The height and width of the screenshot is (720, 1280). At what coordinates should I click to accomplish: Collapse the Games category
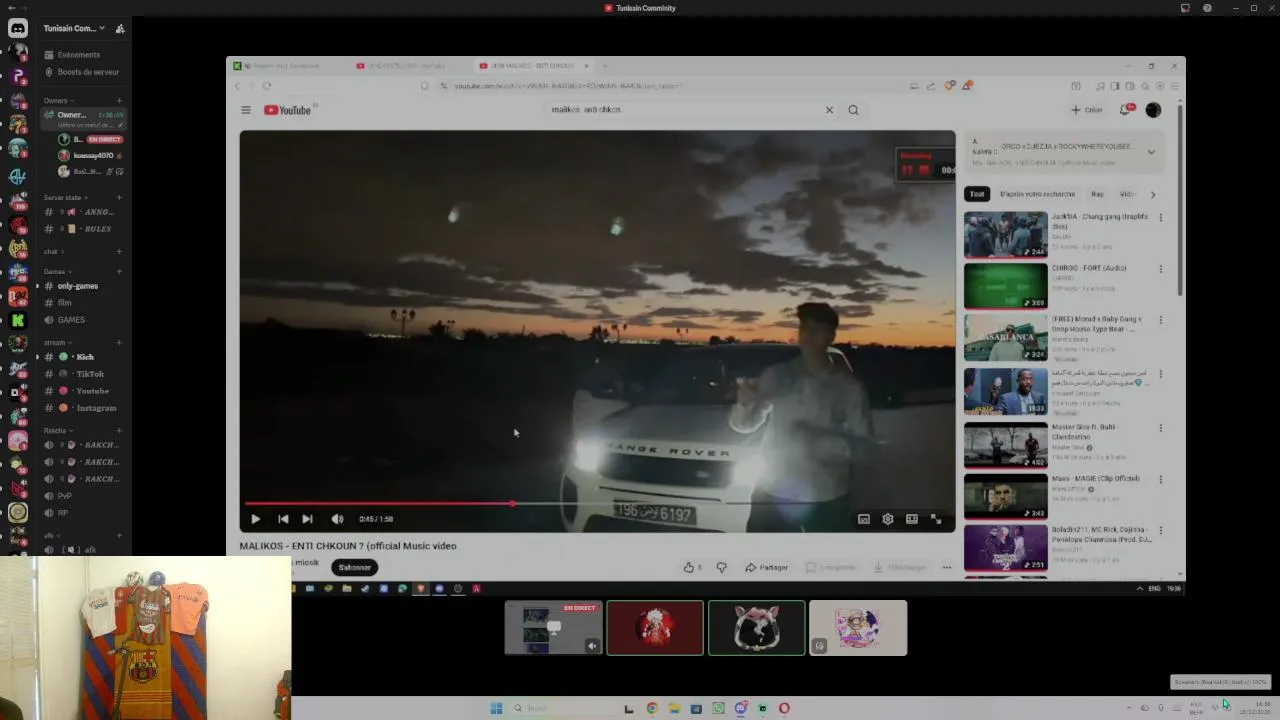[x=56, y=271]
